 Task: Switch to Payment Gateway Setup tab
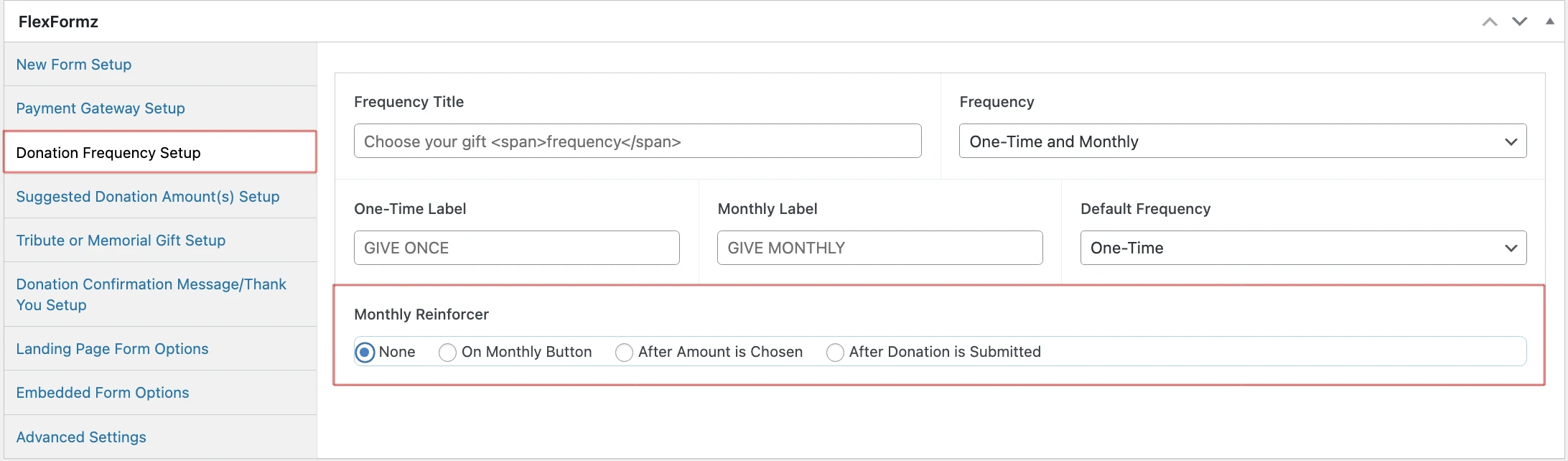(101, 108)
